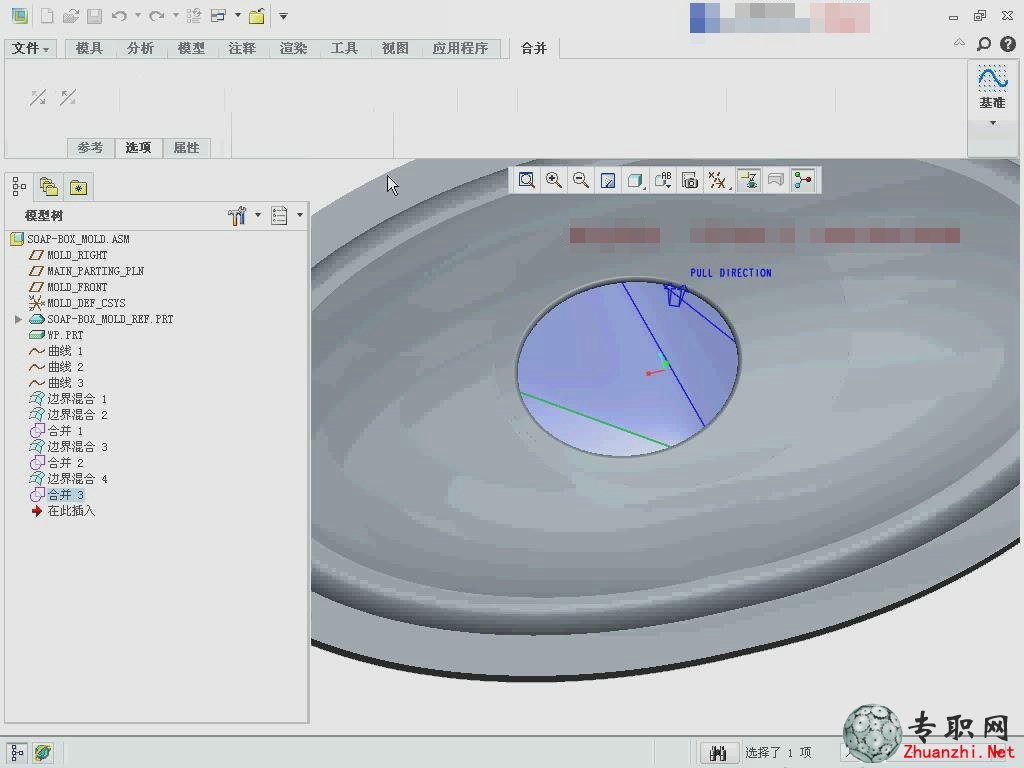Click the Windows switch icon
This screenshot has height=768, width=1024.
pyautogui.click(x=219, y=16)
